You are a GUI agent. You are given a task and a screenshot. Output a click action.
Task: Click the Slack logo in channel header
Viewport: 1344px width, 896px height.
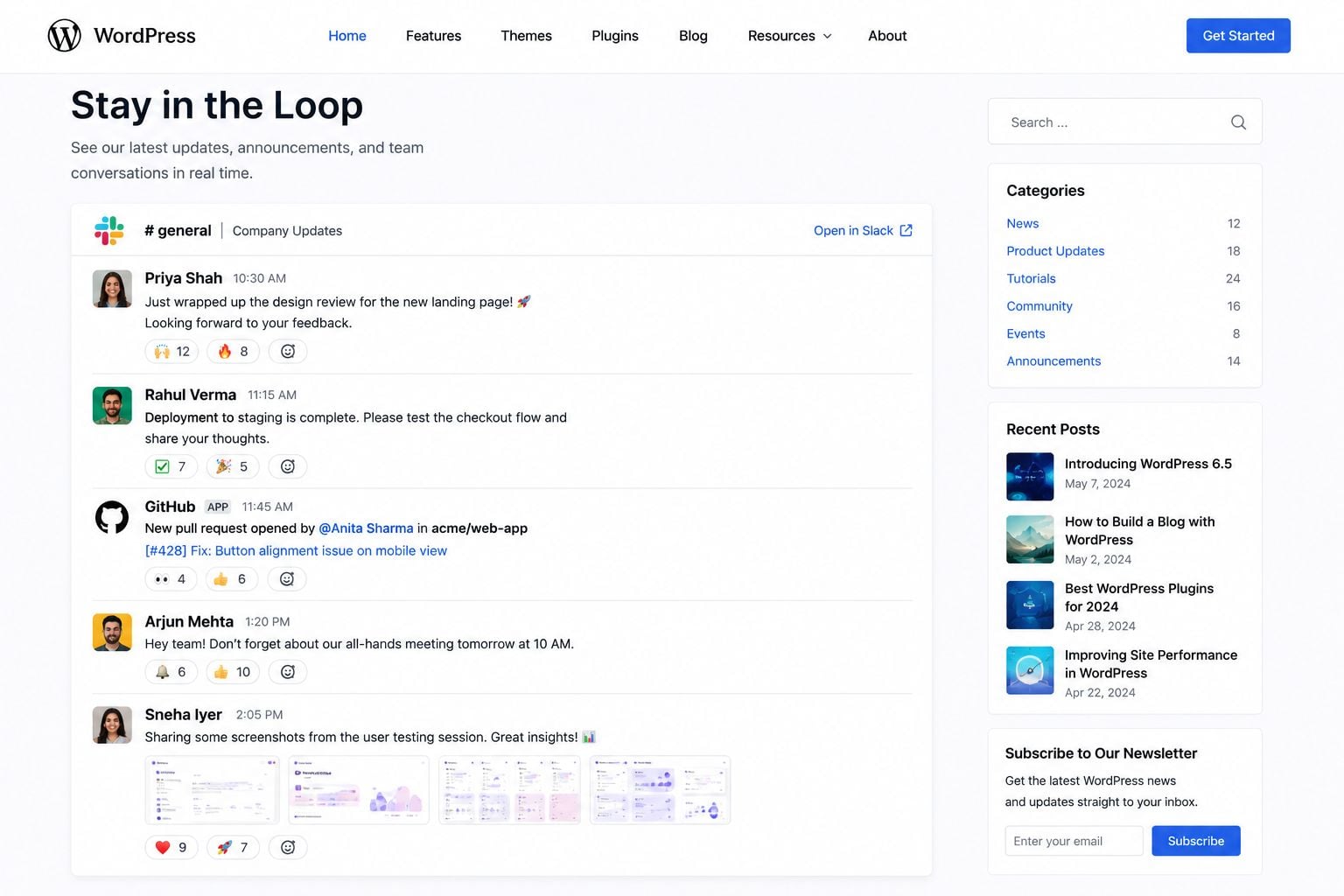pos(109,230)
